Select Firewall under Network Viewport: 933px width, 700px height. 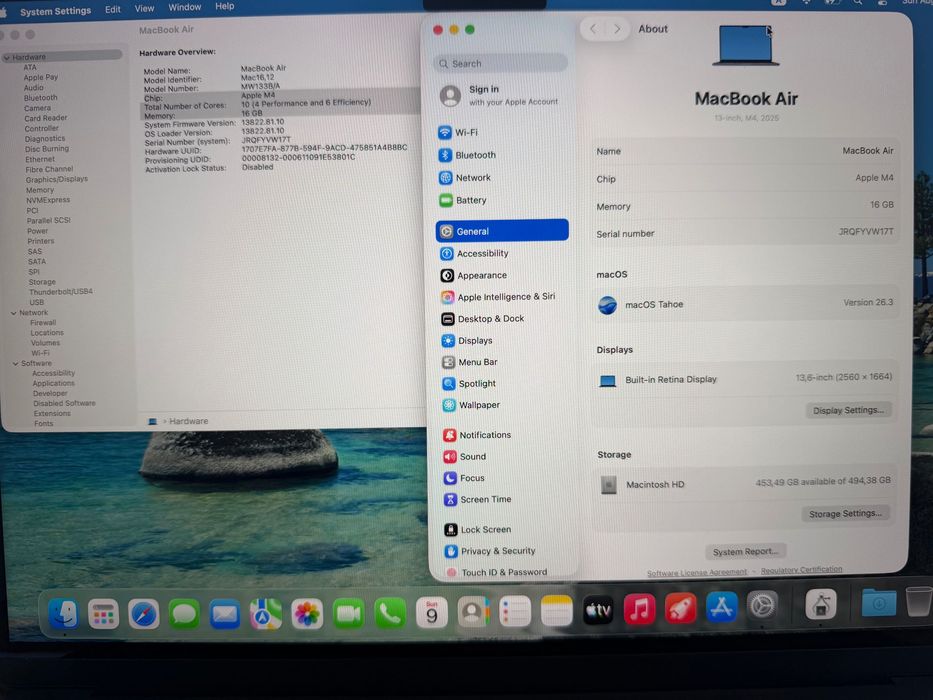[43, 323]
